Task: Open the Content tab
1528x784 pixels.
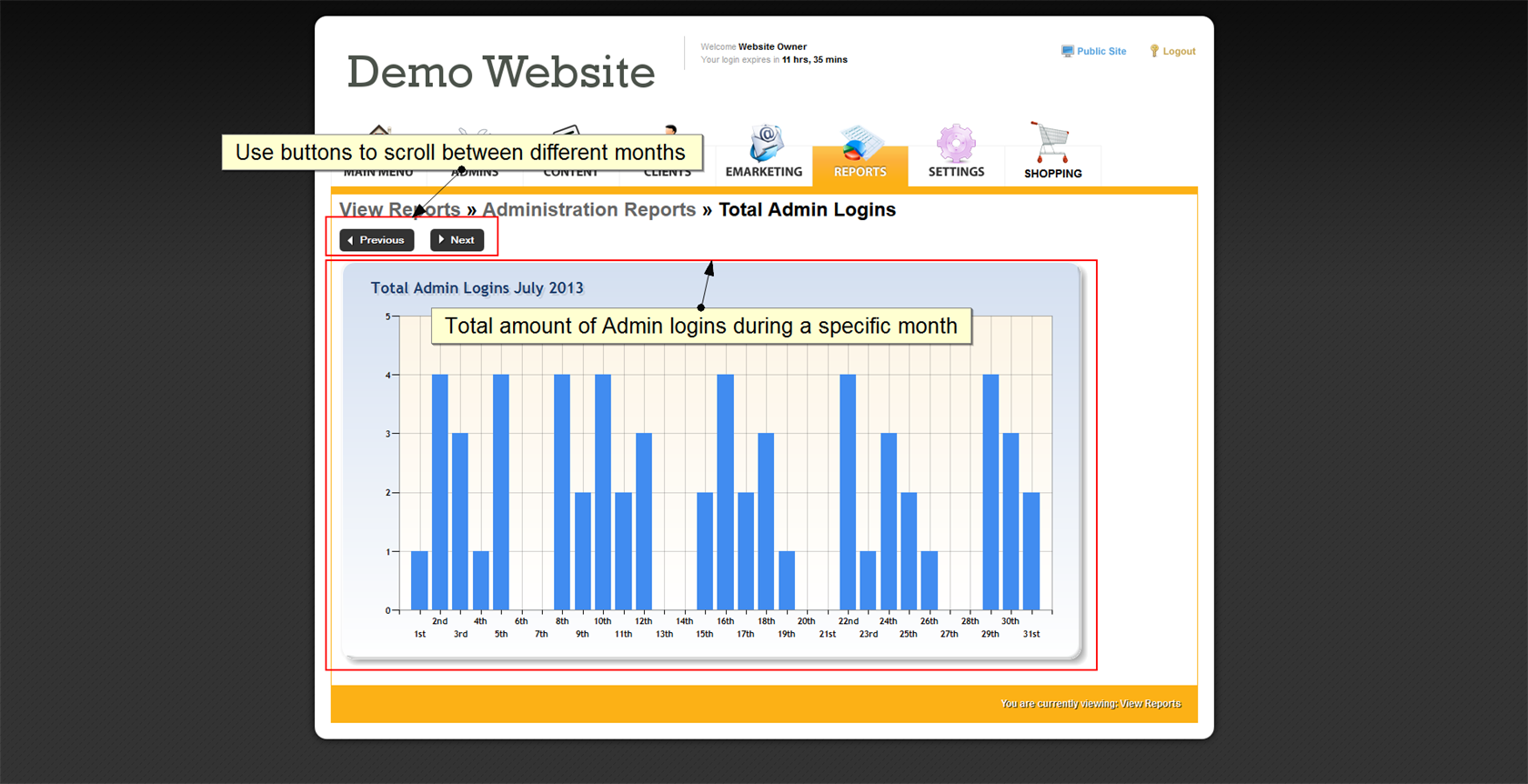Action: 571,173
